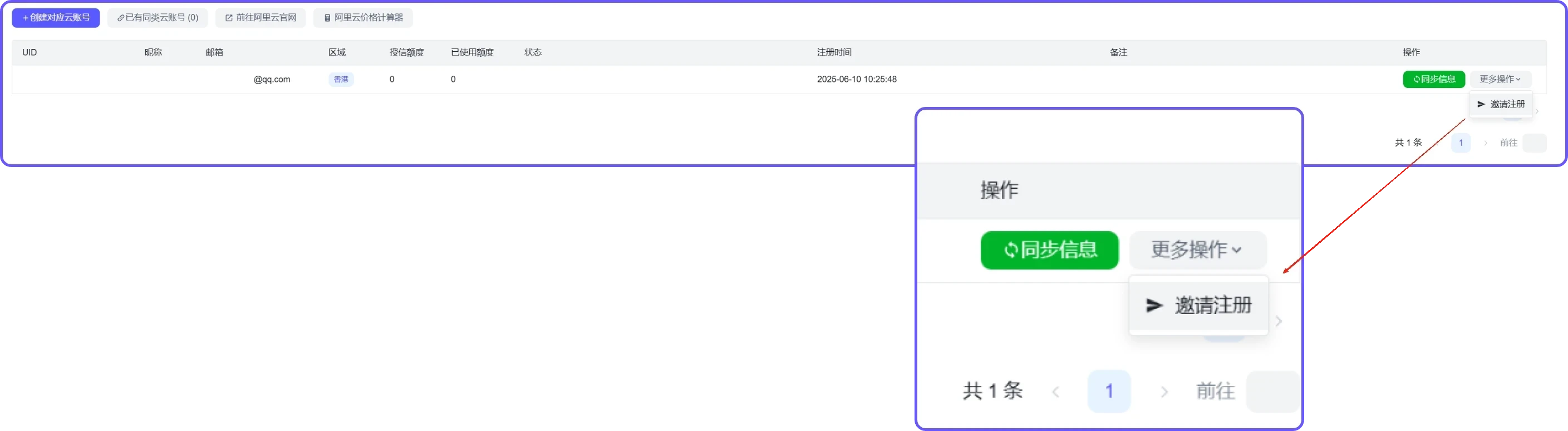This screenshot has width=1568, height=431.
Task: Select page 1 in the enlarged inset pagination
Action: [x=1109, y=391]
